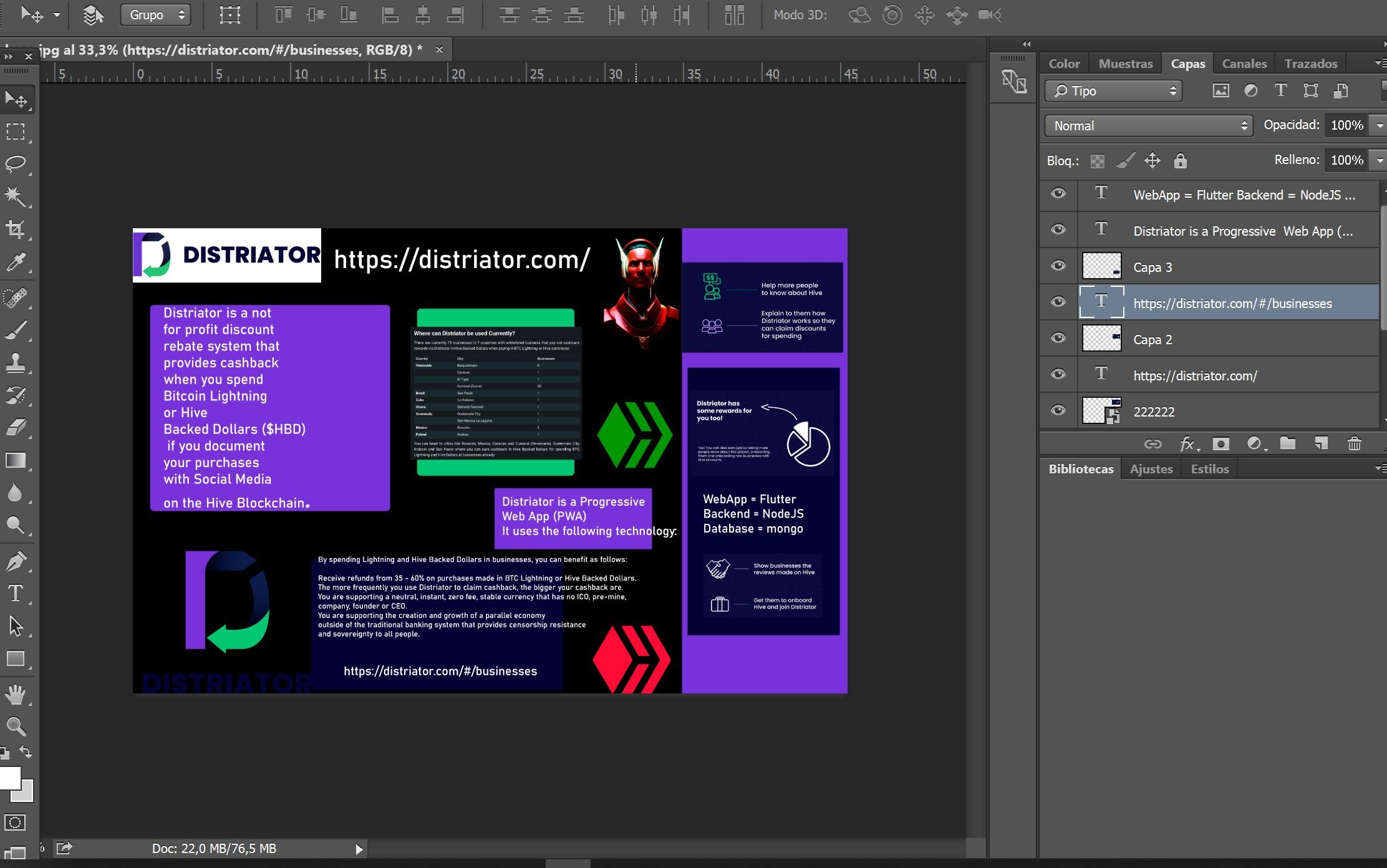The height and width of the screenshot is (868, 1387).
Task: Hide the 222222 layer
Action: [x=1058, y=411]
